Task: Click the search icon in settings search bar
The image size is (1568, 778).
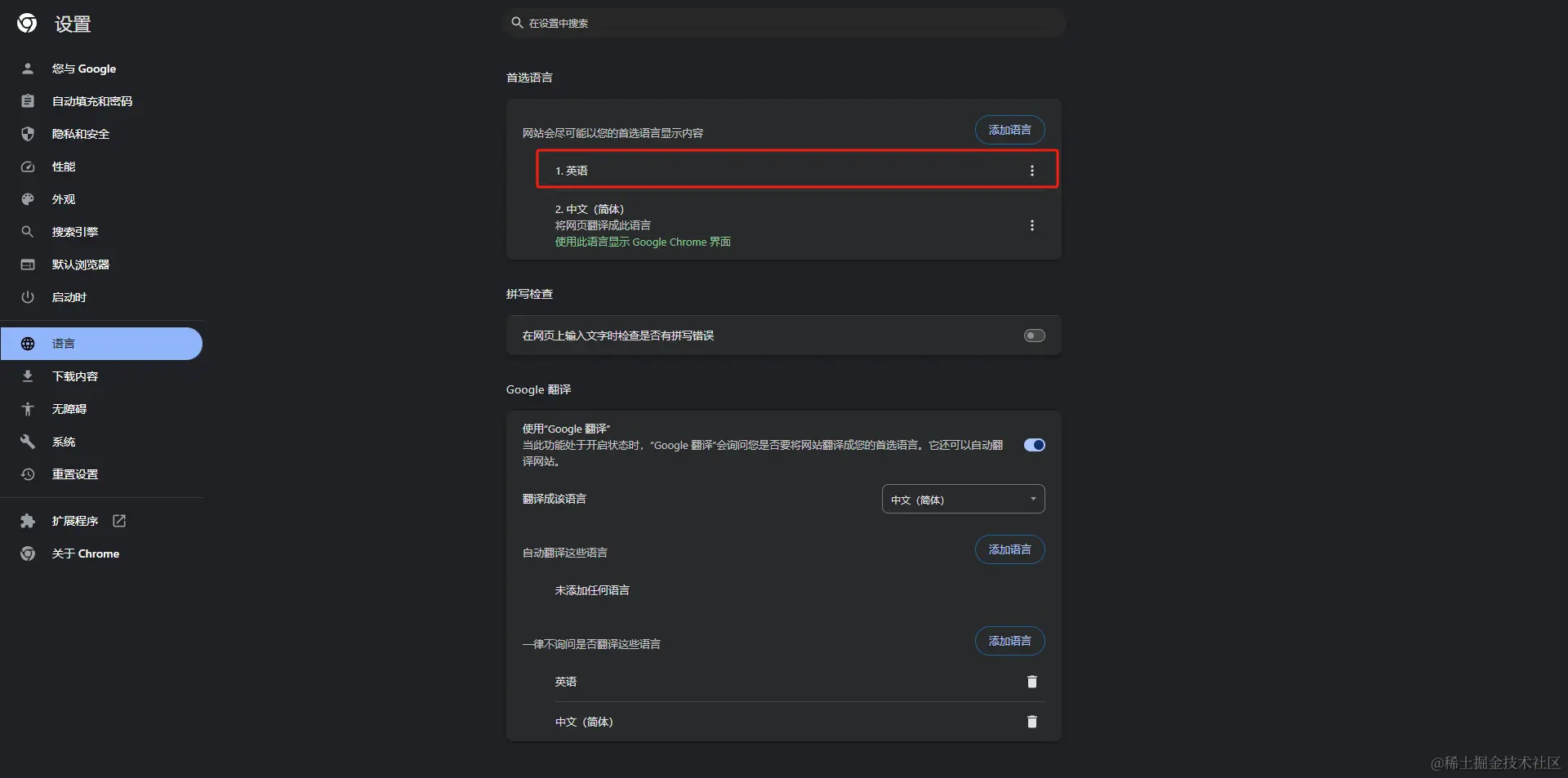Action: point(517,23)
